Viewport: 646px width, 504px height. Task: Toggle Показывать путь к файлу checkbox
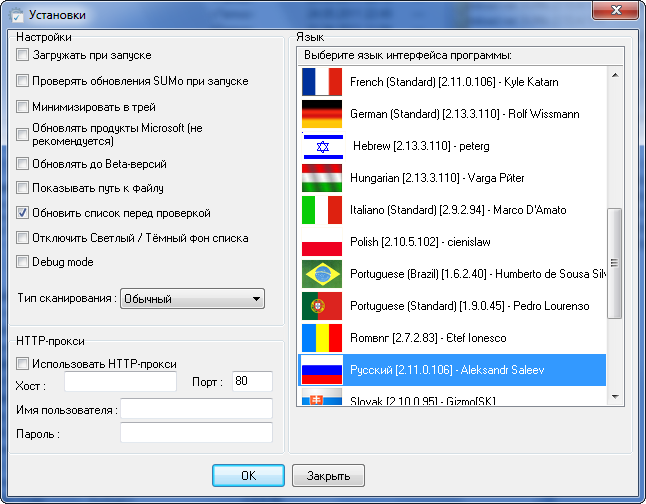click(22, 188)
